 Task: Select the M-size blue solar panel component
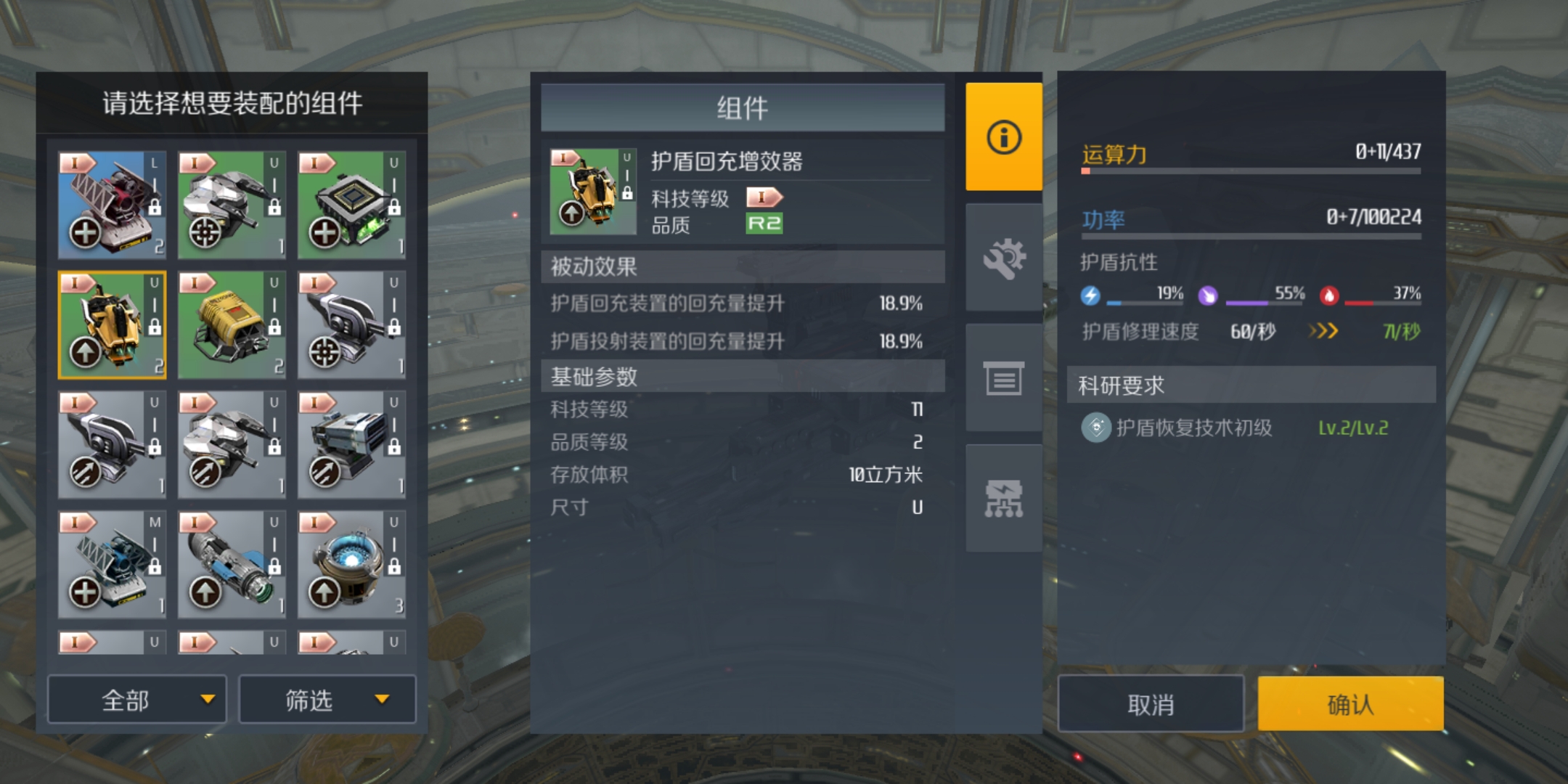(x=112, y=565)
